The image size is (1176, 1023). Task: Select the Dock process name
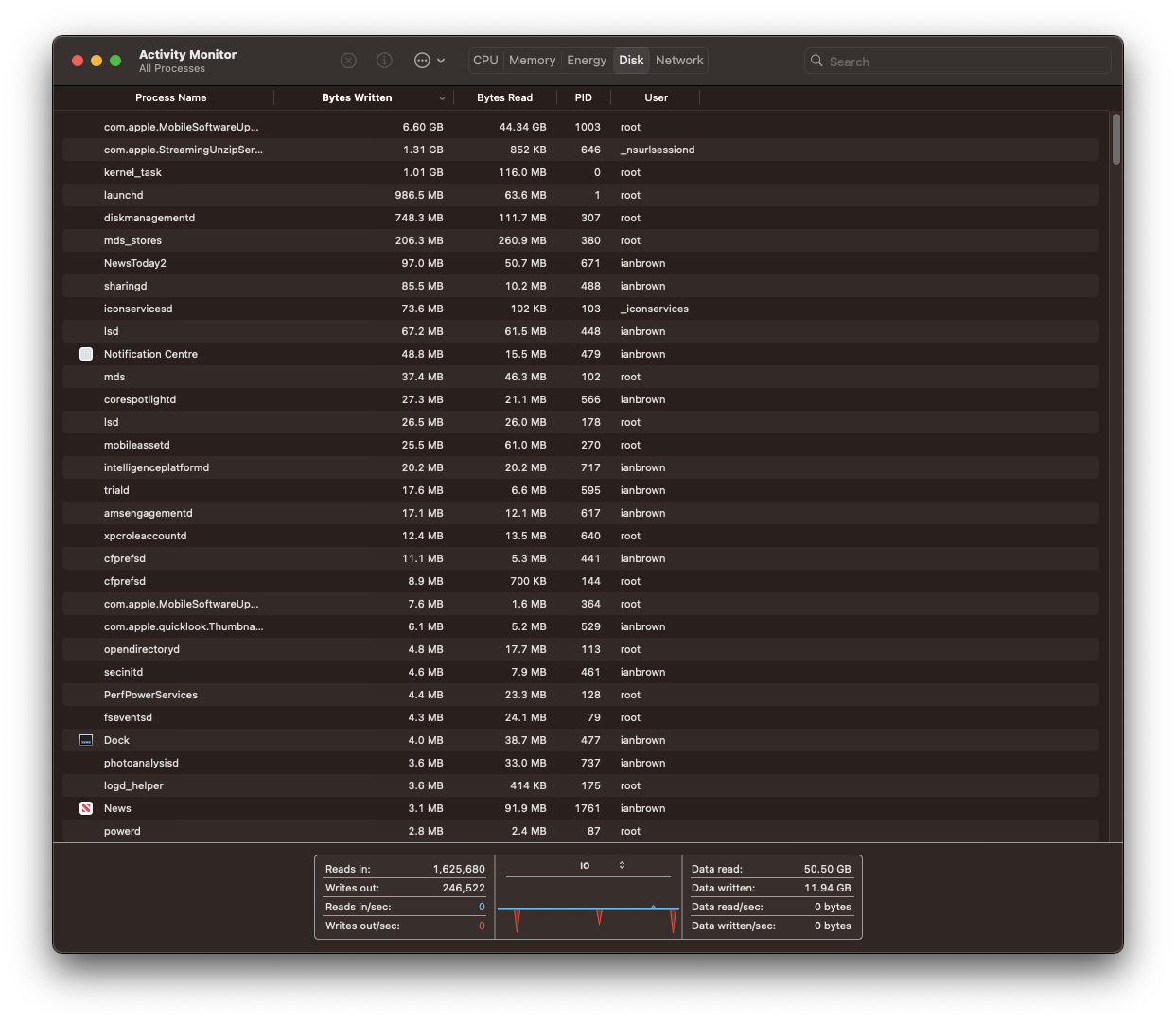click(x=116, y=740)
